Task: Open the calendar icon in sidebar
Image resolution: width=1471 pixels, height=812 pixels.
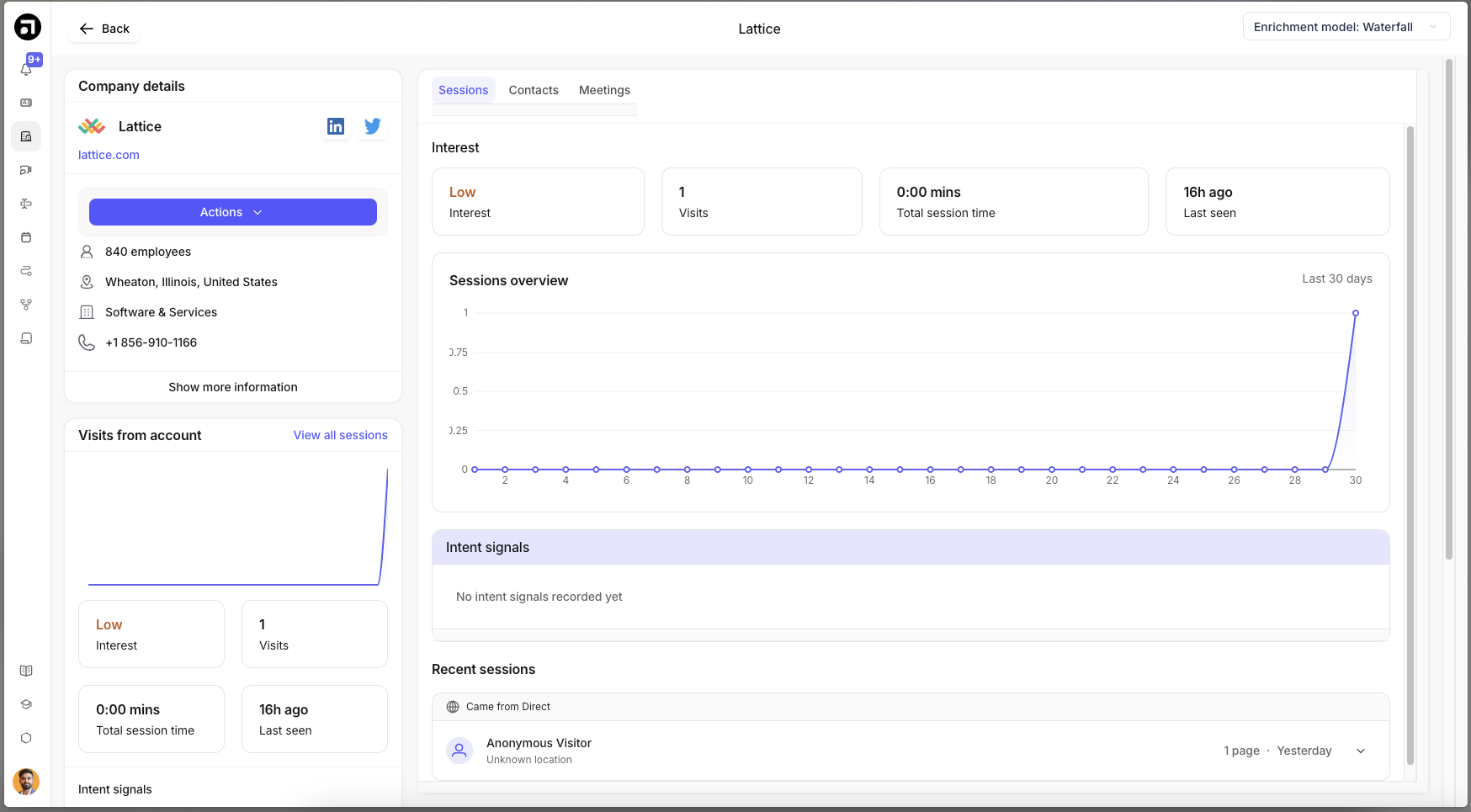Action: click(26, 237)
